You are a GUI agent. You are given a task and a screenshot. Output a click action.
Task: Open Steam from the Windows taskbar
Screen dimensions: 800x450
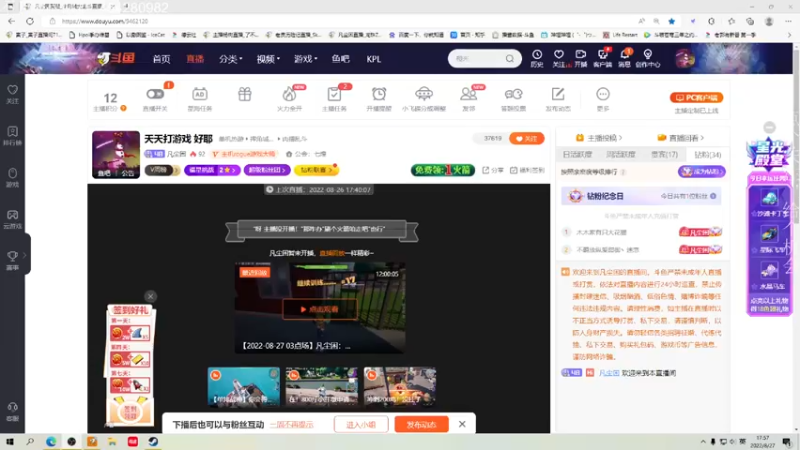(x=153, y=441)
